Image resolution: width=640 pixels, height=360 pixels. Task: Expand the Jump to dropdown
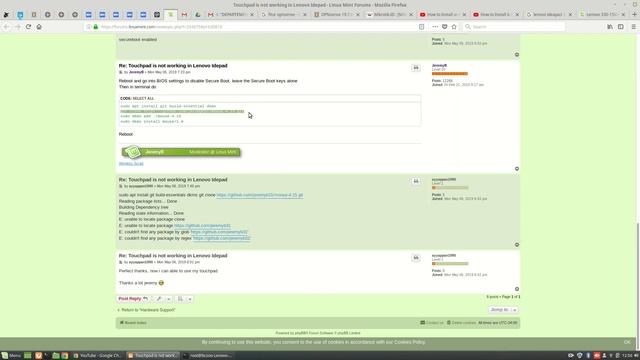pos(504,310)
